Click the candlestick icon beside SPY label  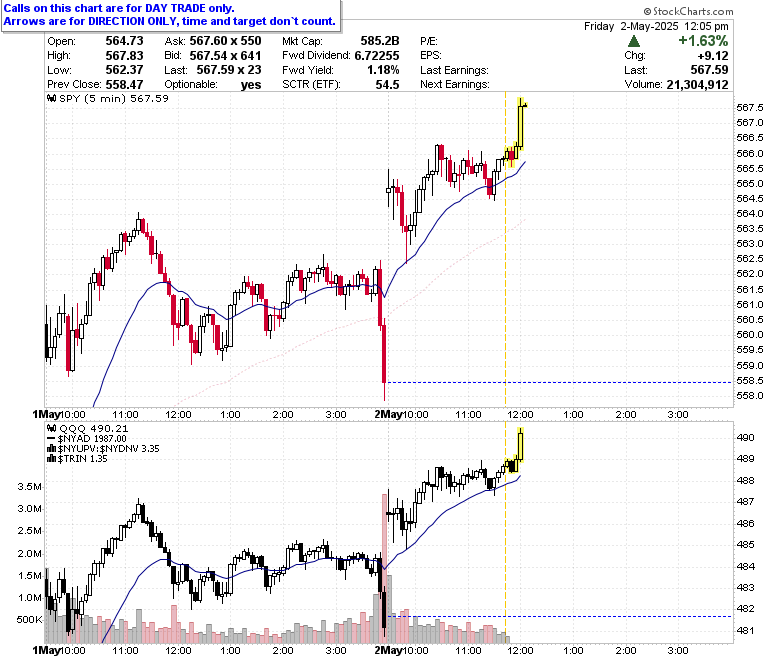pyautogui.click(x=52, y=98)
